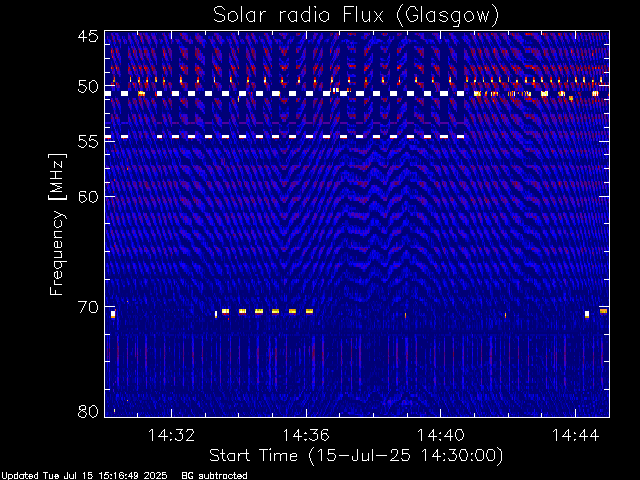The width and height of the screenshot is (640, 480).
Task: Click the 14:36 time tick label
Action: (306, 435)
